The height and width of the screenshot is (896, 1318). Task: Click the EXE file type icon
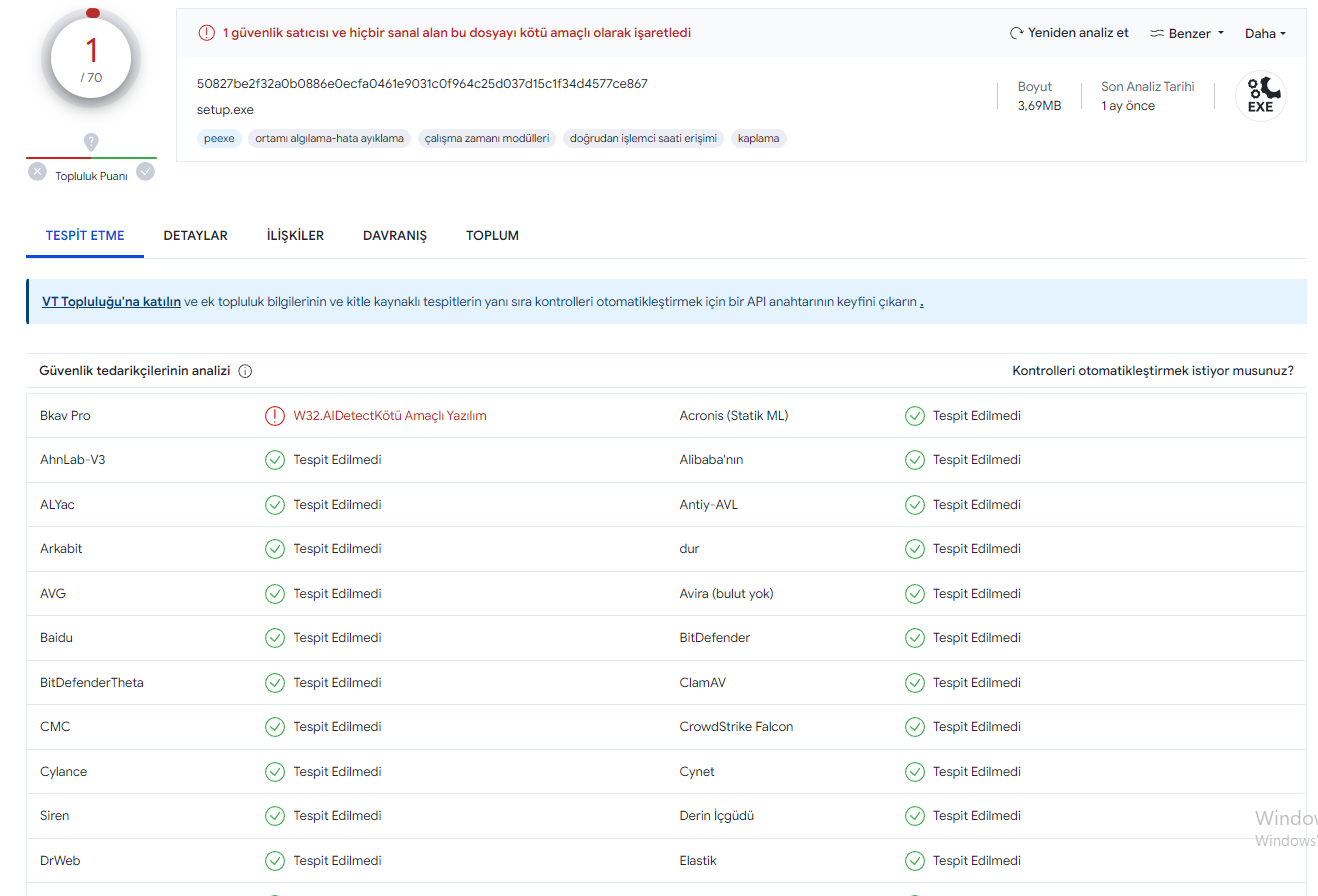coord(1260,97)
